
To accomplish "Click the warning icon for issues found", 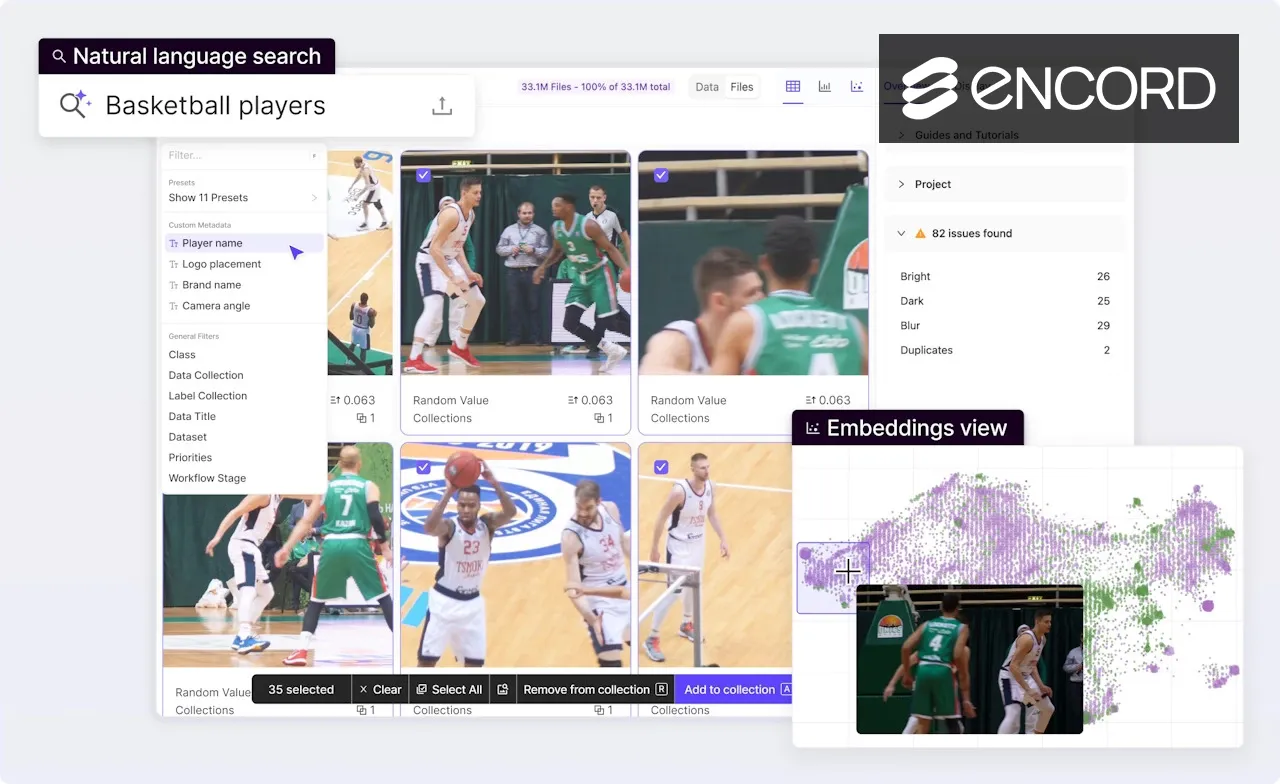I will pos(920,233).
